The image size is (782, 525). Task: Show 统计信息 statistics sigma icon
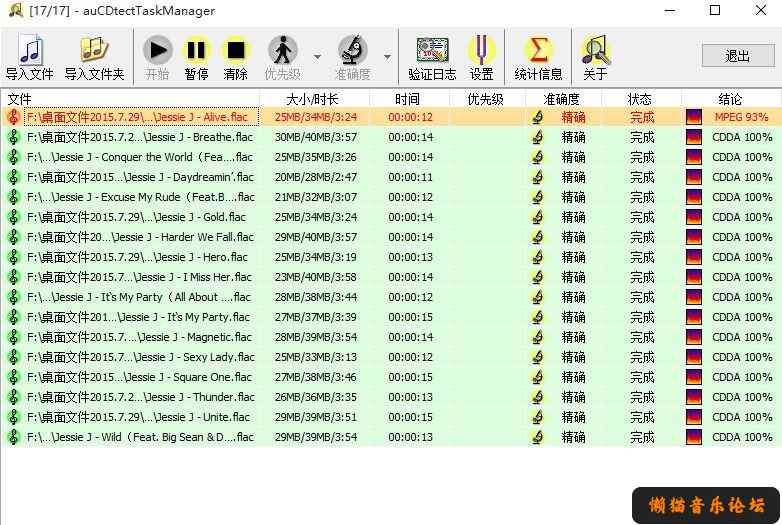click(538, 50)
